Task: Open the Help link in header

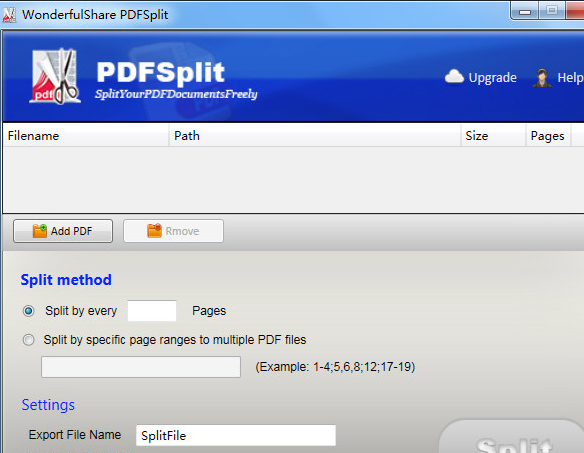Action: tap(570, 77)
